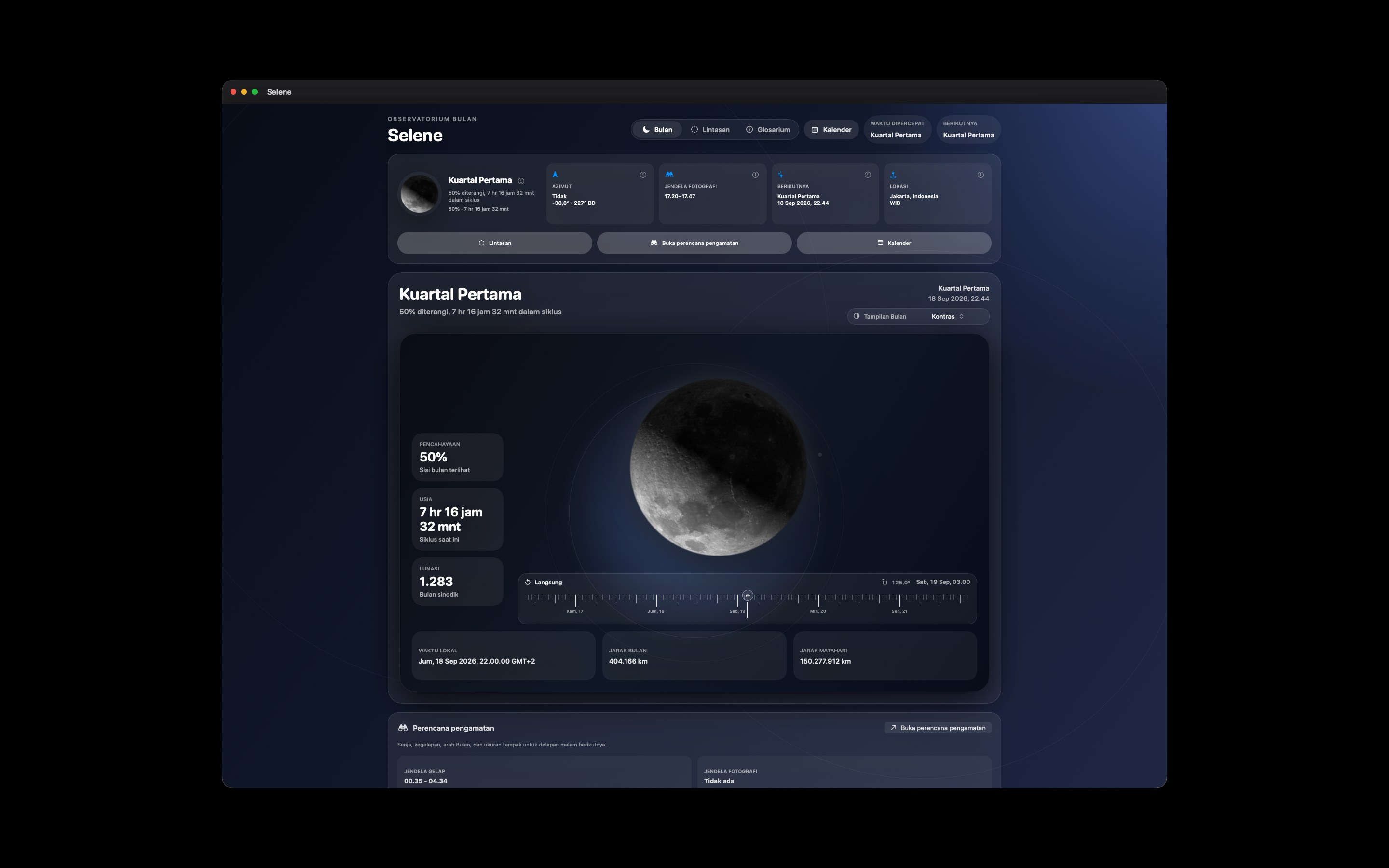Click the Sab, 19 Sep, 03.00 time label
The height and width of the screenshot is (868, 1389).
tap(943, 582)
